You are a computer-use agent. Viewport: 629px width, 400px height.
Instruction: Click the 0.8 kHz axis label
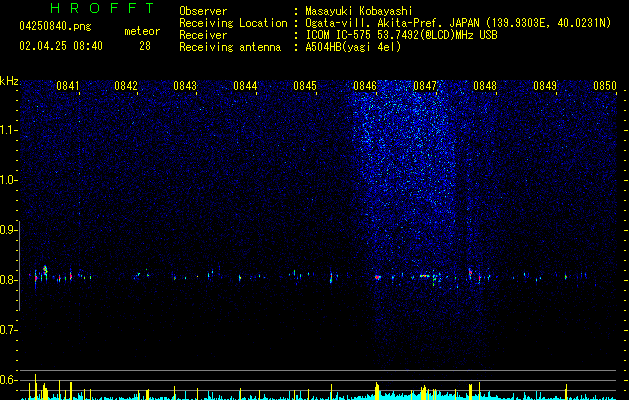[x=7, y=280]
